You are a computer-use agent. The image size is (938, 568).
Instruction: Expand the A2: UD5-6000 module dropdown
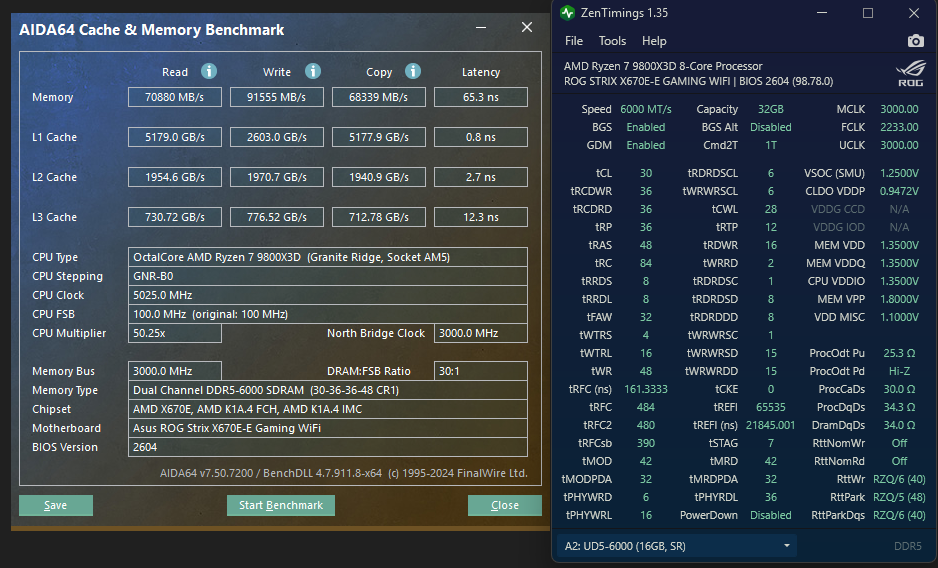[x=676, y=546]
